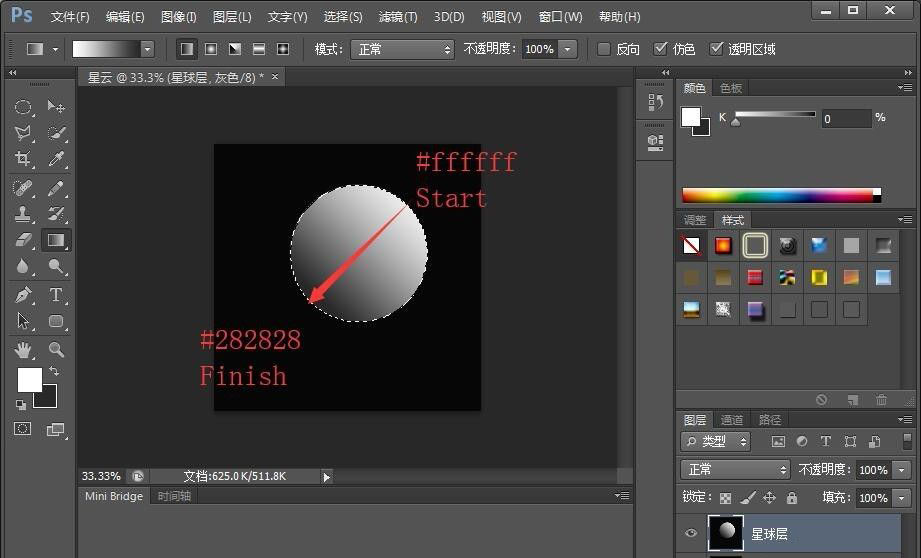Screen dimensions: 921x558
Task: Select the Healing Brush tool
Action: [23, 188]
